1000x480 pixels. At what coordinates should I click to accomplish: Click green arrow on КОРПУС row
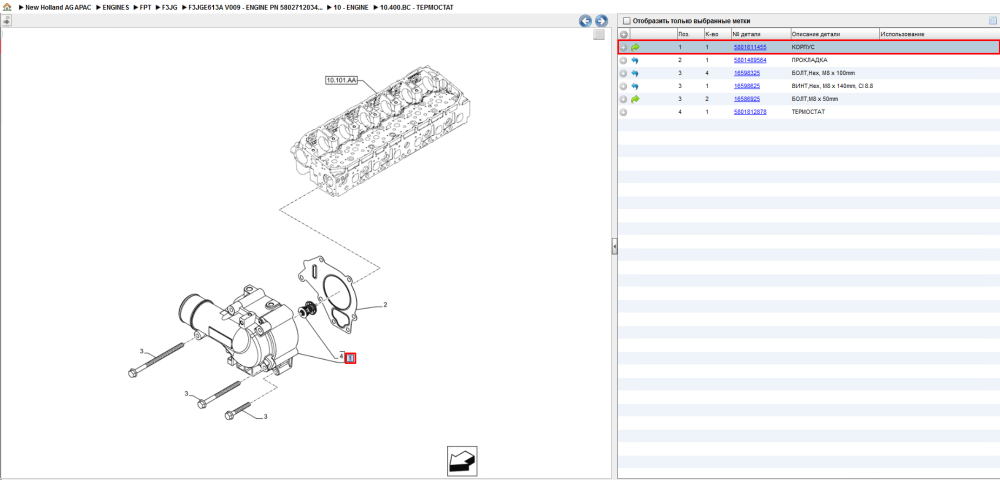coord(635,48)
